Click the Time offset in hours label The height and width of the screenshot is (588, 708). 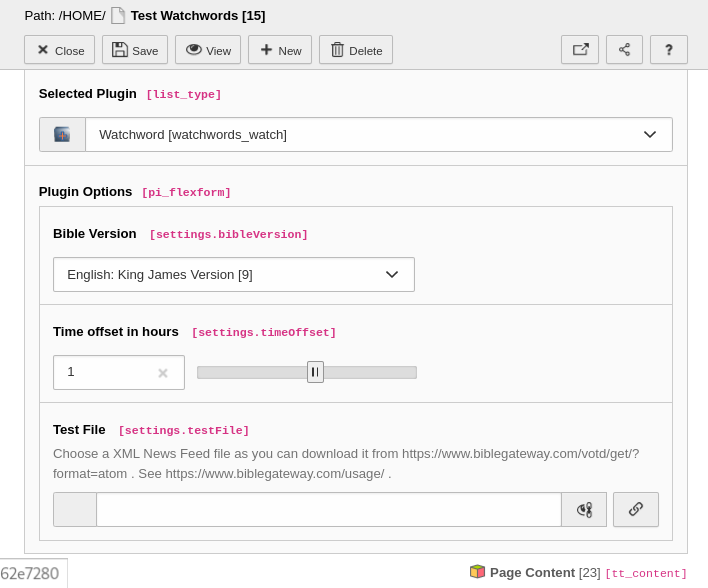[x=116, y=332]
